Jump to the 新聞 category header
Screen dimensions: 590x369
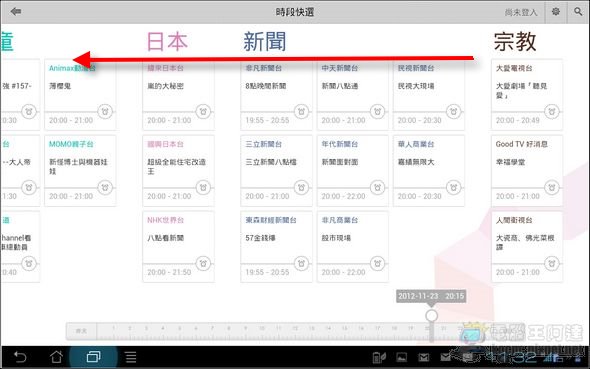tap(265, 41)
